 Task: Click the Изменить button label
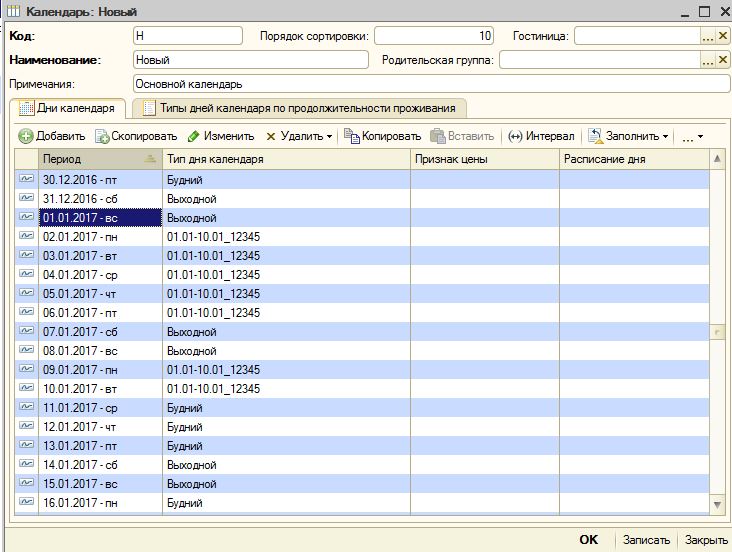[x=229, y=136]
